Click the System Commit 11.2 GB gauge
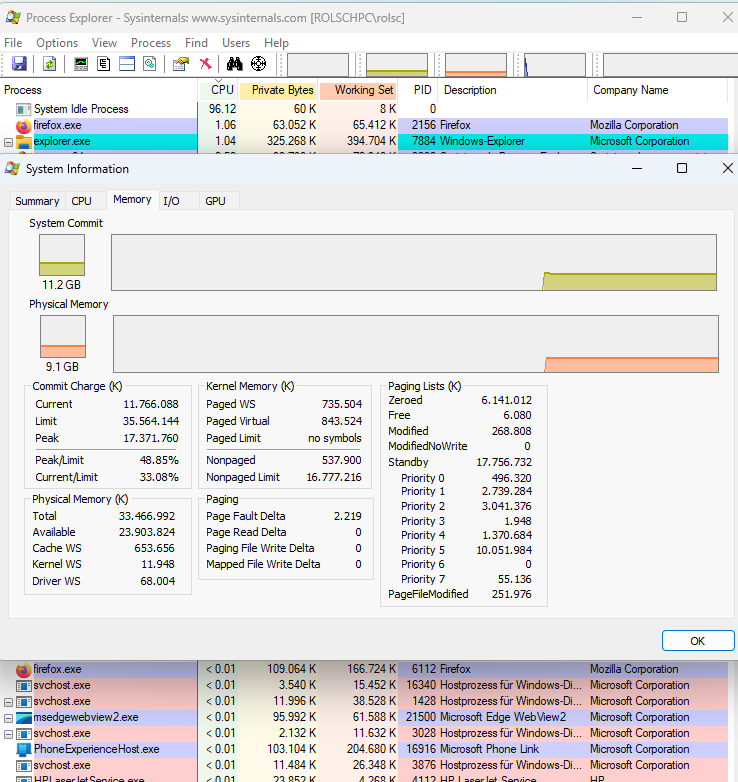The width and height of the screenshot is (738, 782). click(x=62, y=255)
